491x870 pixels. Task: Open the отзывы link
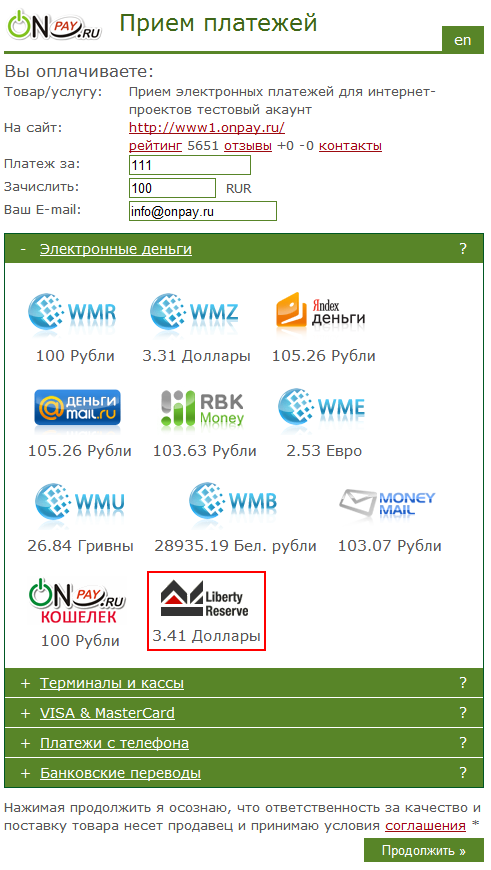248,146
